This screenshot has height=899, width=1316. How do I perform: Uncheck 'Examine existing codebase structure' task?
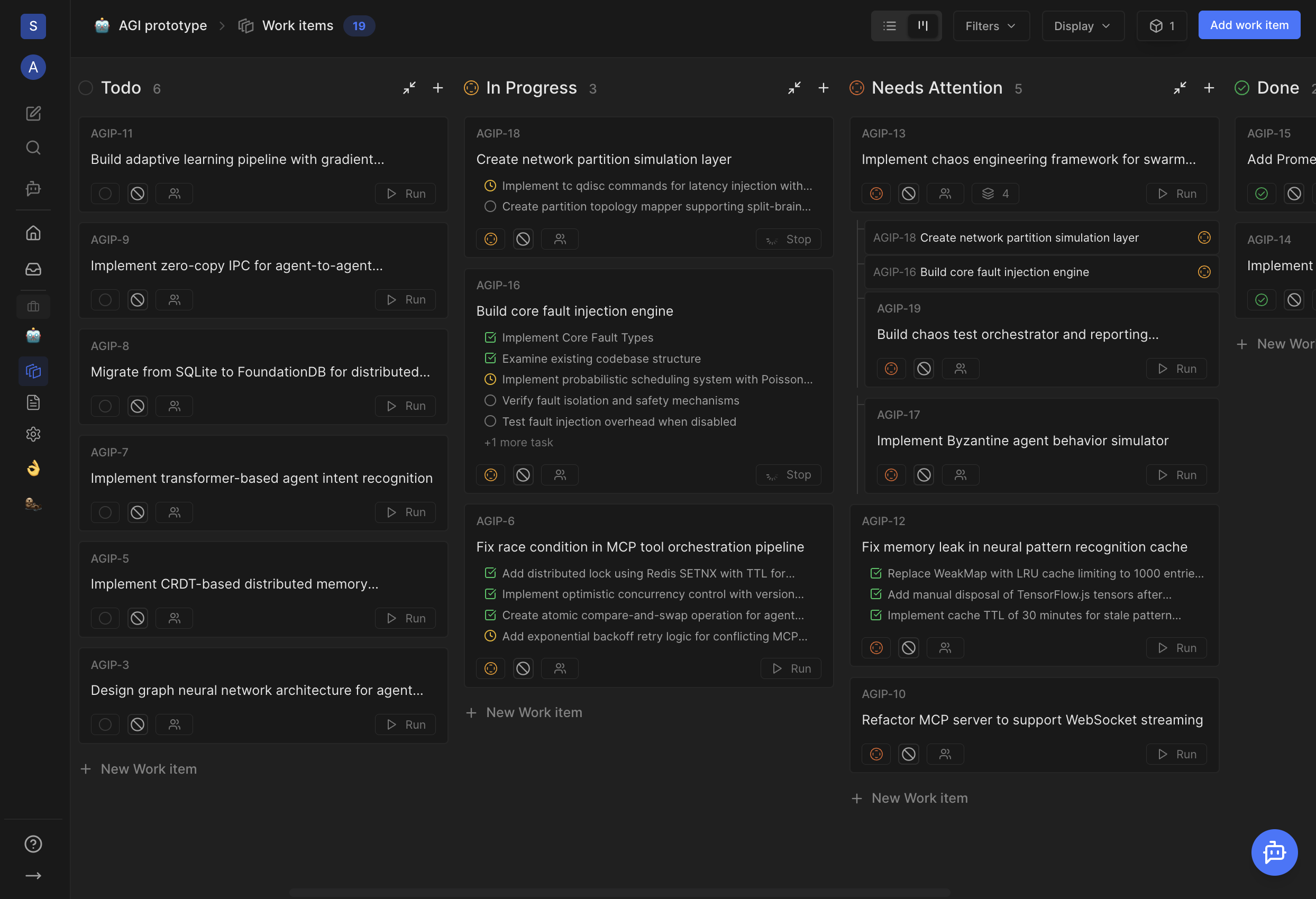pyautogui.click(x=490, y=359)
